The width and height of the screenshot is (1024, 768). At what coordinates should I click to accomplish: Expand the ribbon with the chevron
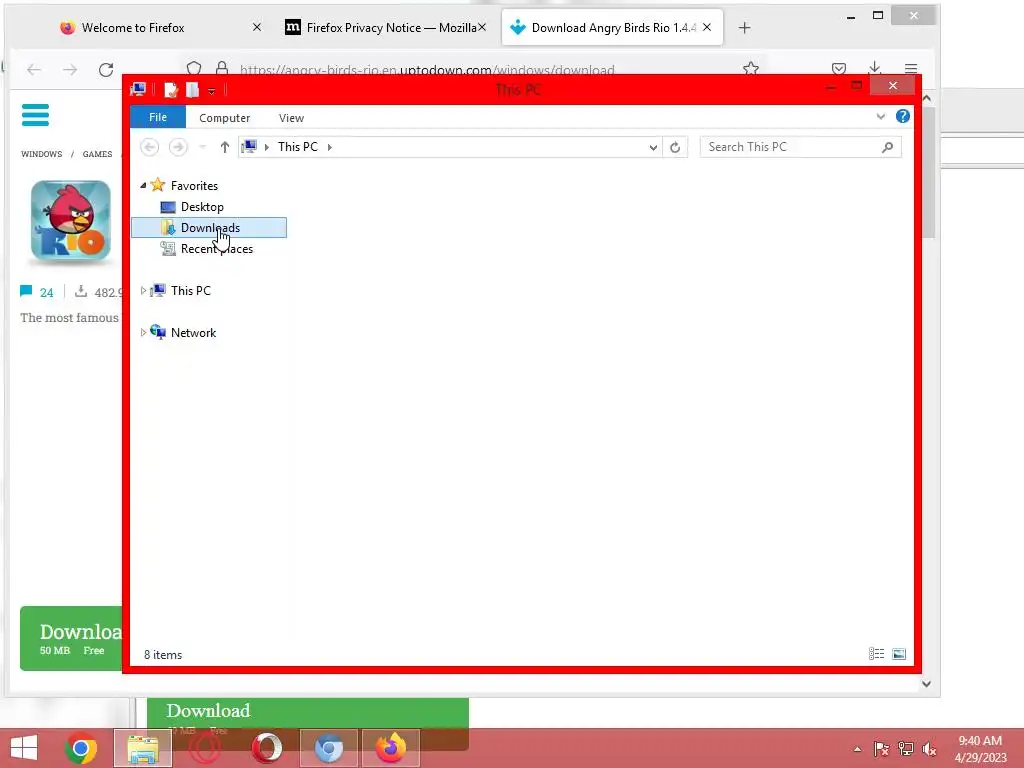coord(881,116)
